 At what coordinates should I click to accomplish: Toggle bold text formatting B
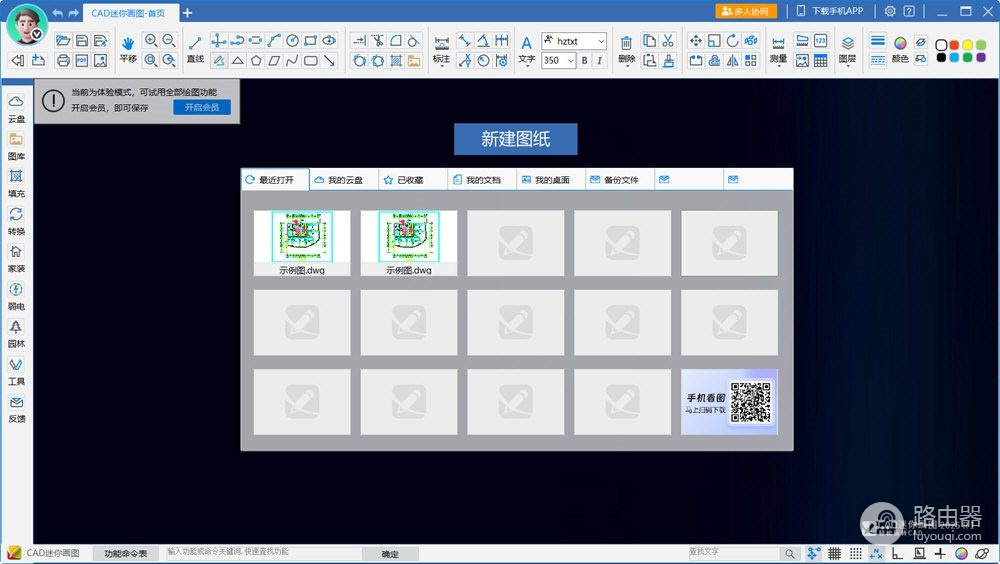[584, 61]
